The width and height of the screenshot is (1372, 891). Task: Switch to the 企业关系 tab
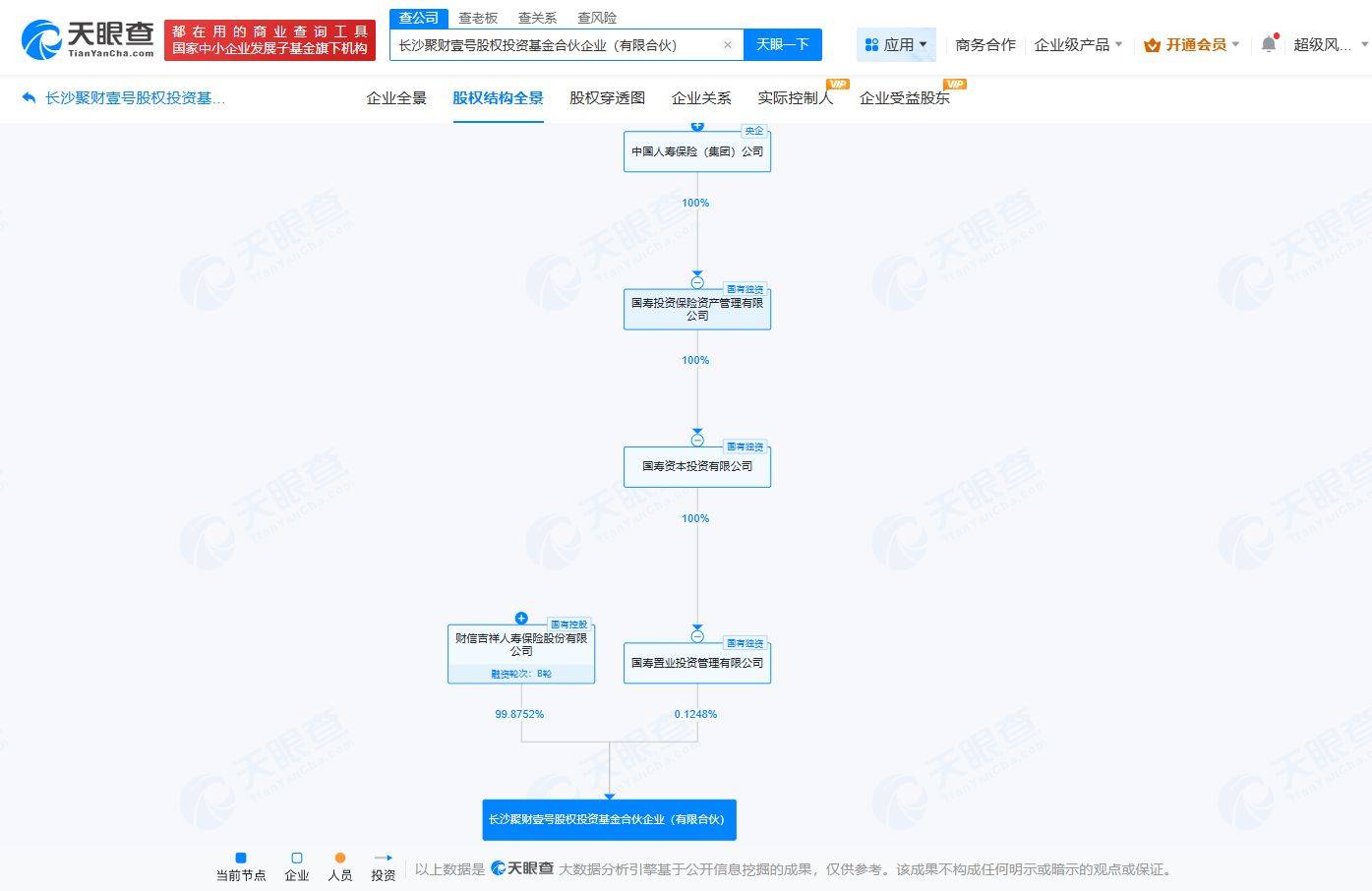[701, 98]
